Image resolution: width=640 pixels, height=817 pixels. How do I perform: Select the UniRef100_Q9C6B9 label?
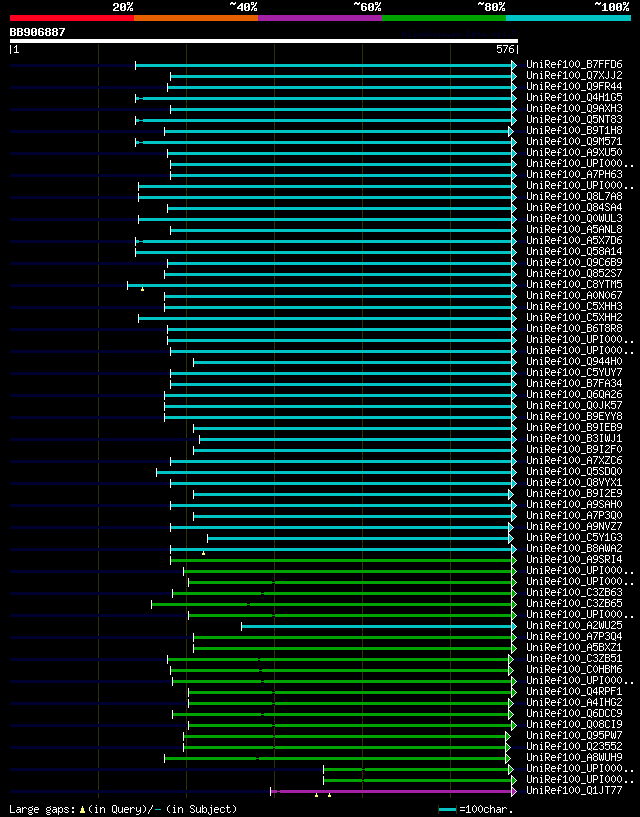(x=574, y=263)
